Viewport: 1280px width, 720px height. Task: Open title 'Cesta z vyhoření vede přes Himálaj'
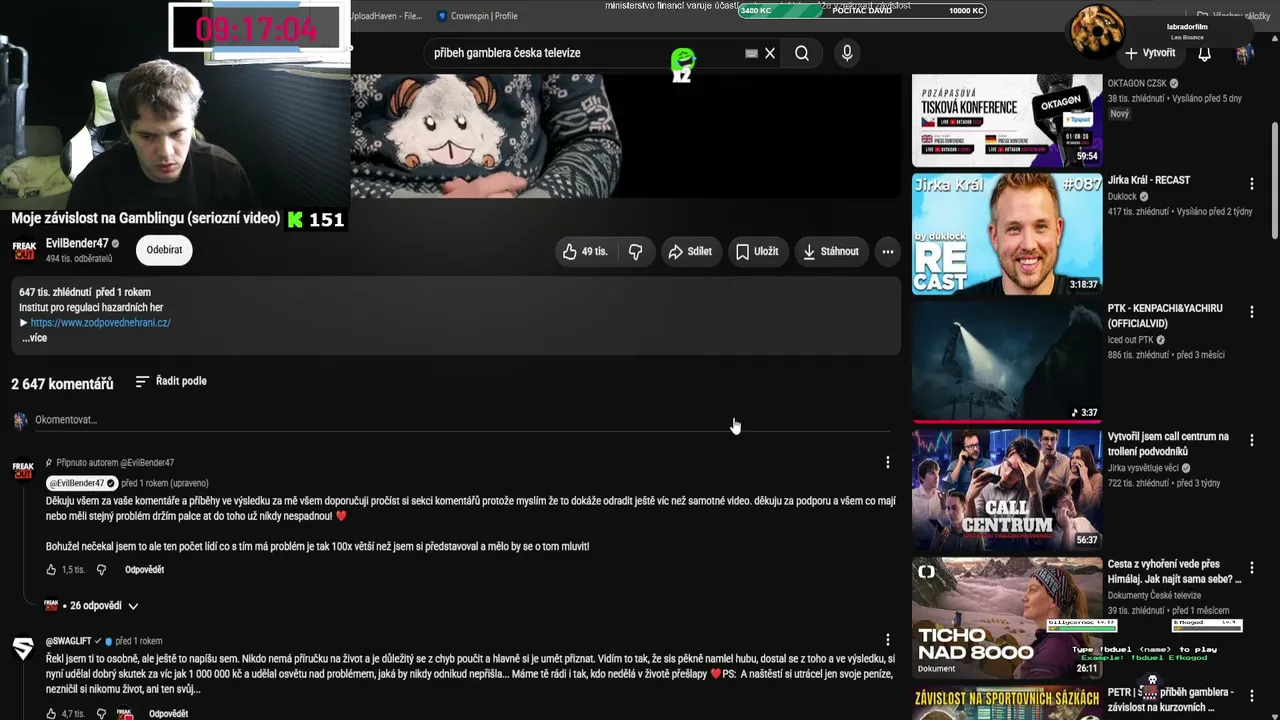pyautogui.click(x=1174, y=571)
